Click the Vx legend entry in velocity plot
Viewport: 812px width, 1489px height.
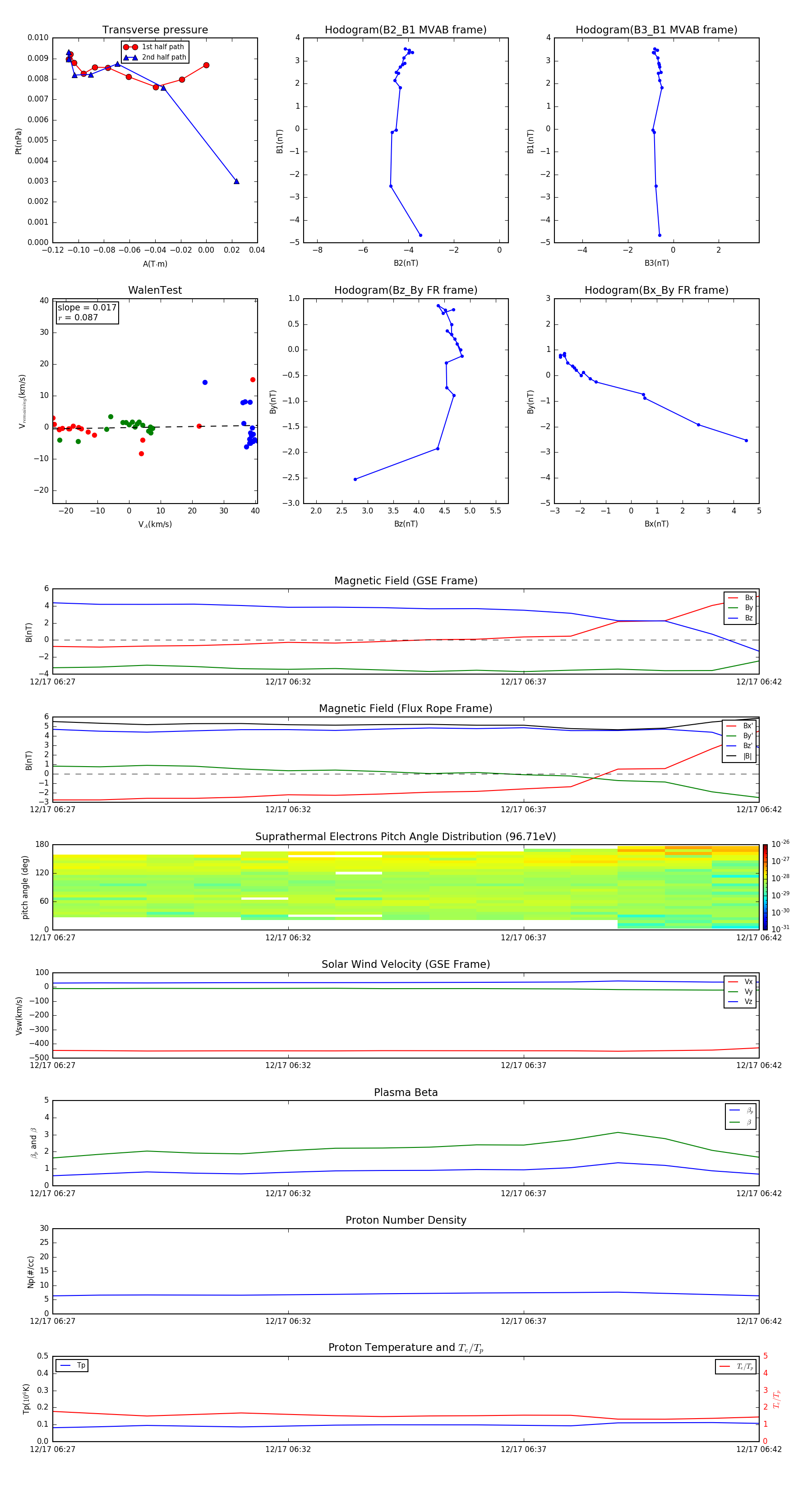point(740,981)
